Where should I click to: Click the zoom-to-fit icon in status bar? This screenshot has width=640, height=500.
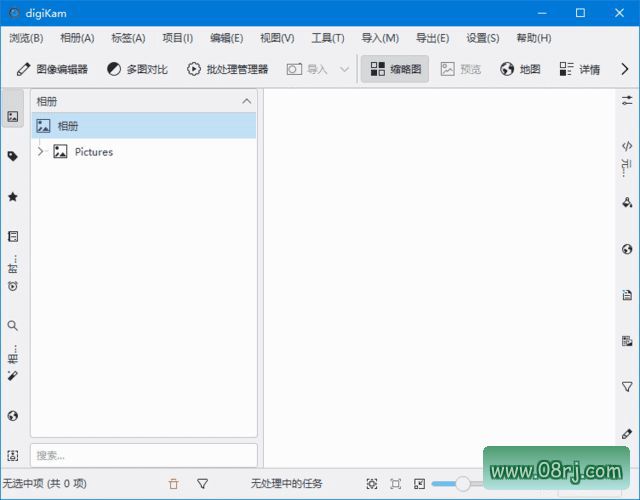[x=372, y=484]
